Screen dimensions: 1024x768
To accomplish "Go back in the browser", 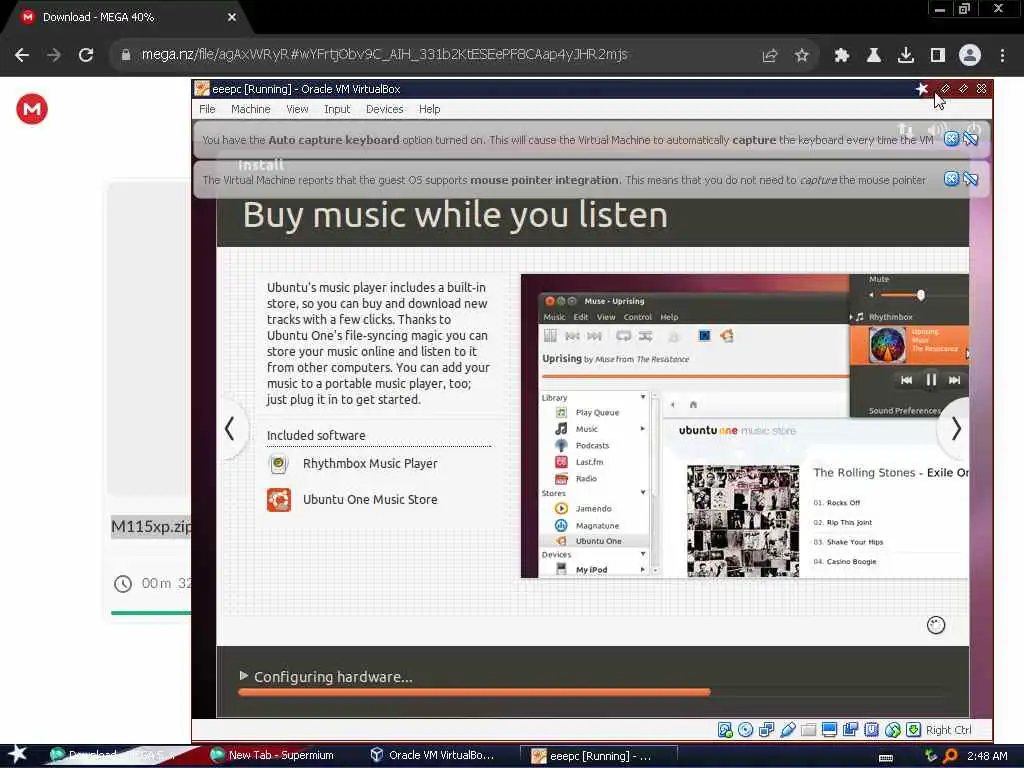I will click(22, 55).
